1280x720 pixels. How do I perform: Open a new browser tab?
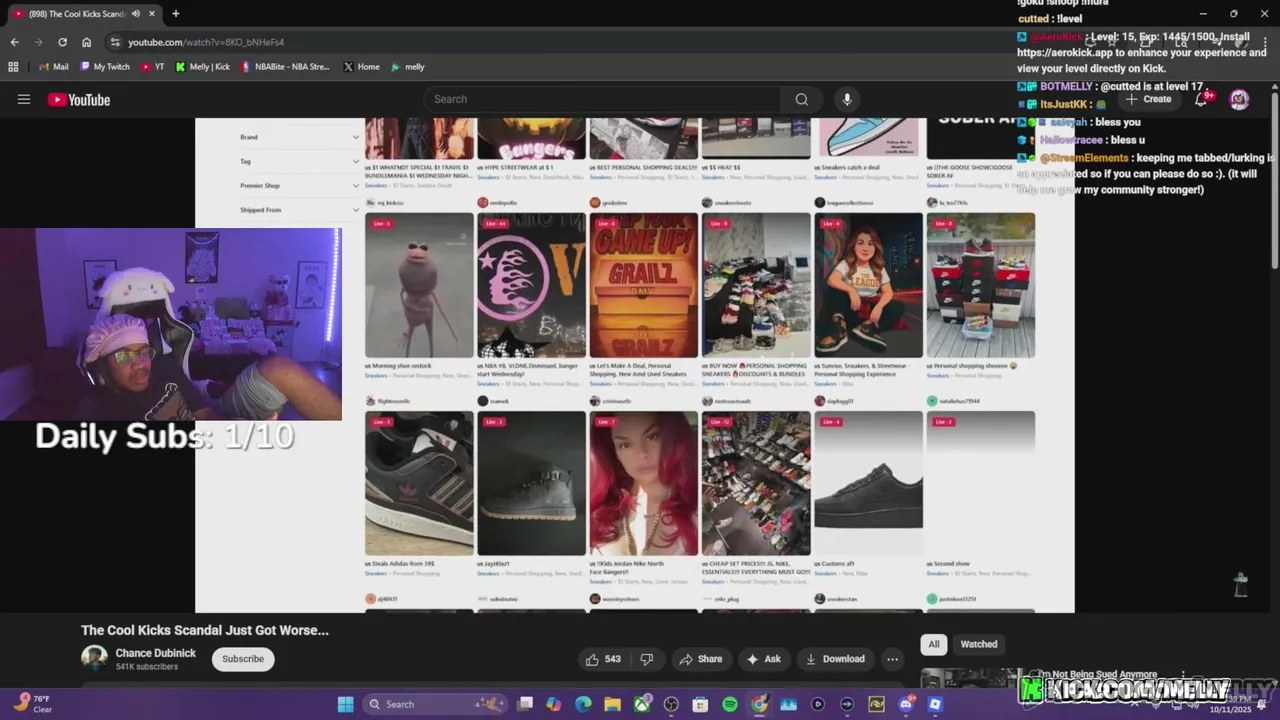click(x=175, y=14)
